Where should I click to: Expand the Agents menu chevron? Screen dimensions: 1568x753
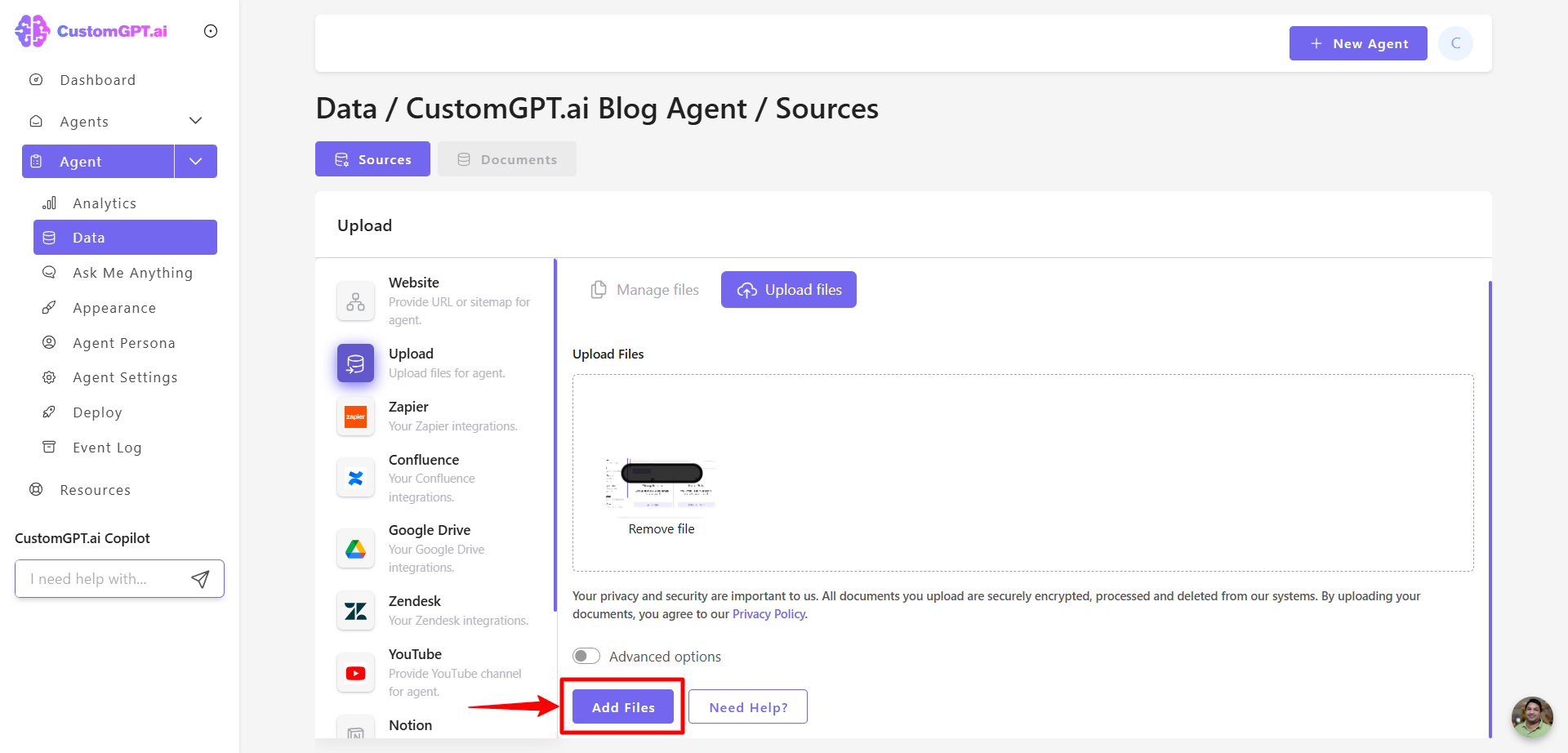point(196,121)
